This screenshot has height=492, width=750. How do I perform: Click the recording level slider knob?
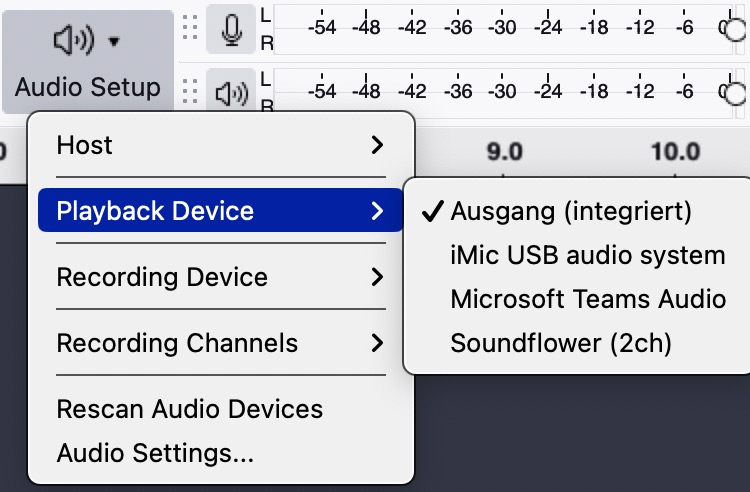735,29
